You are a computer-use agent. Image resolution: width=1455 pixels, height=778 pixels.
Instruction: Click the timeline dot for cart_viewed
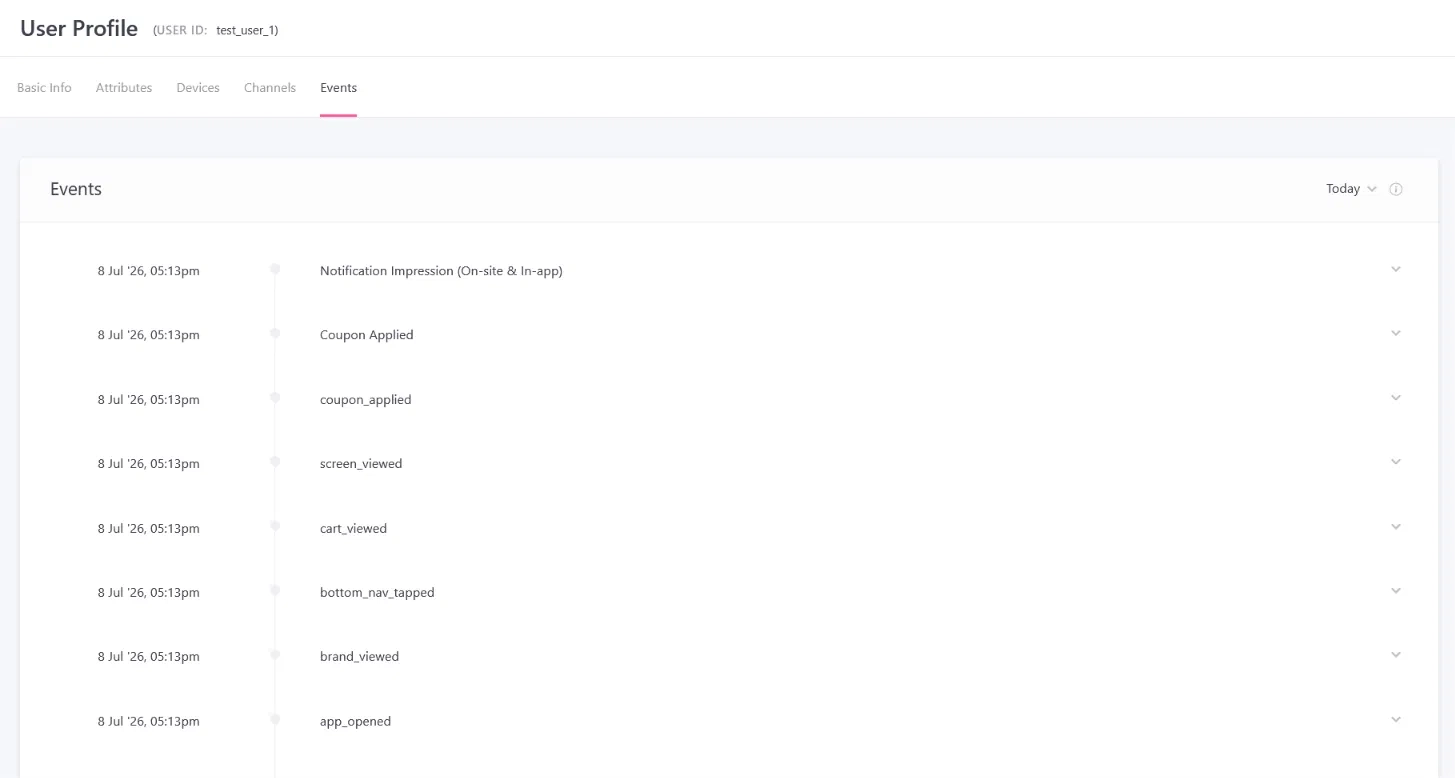coord(275,526)
